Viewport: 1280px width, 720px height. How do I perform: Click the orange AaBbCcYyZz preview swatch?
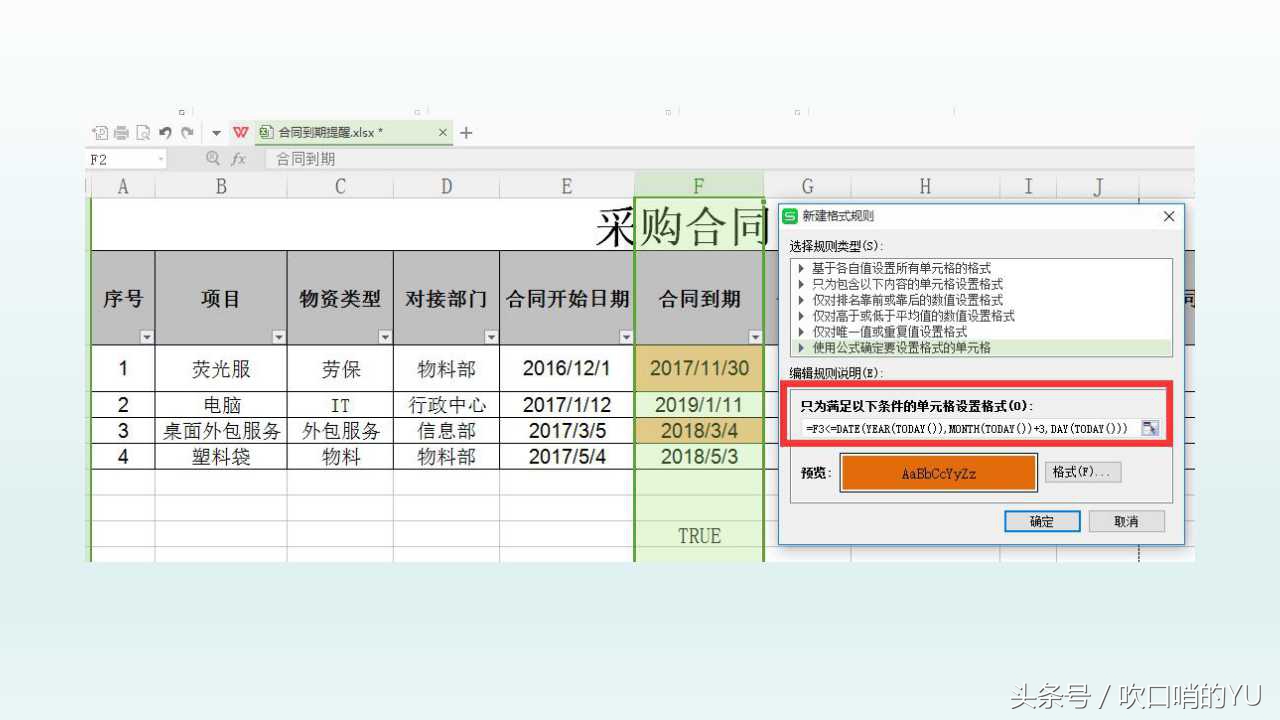[x=937, y=472]
